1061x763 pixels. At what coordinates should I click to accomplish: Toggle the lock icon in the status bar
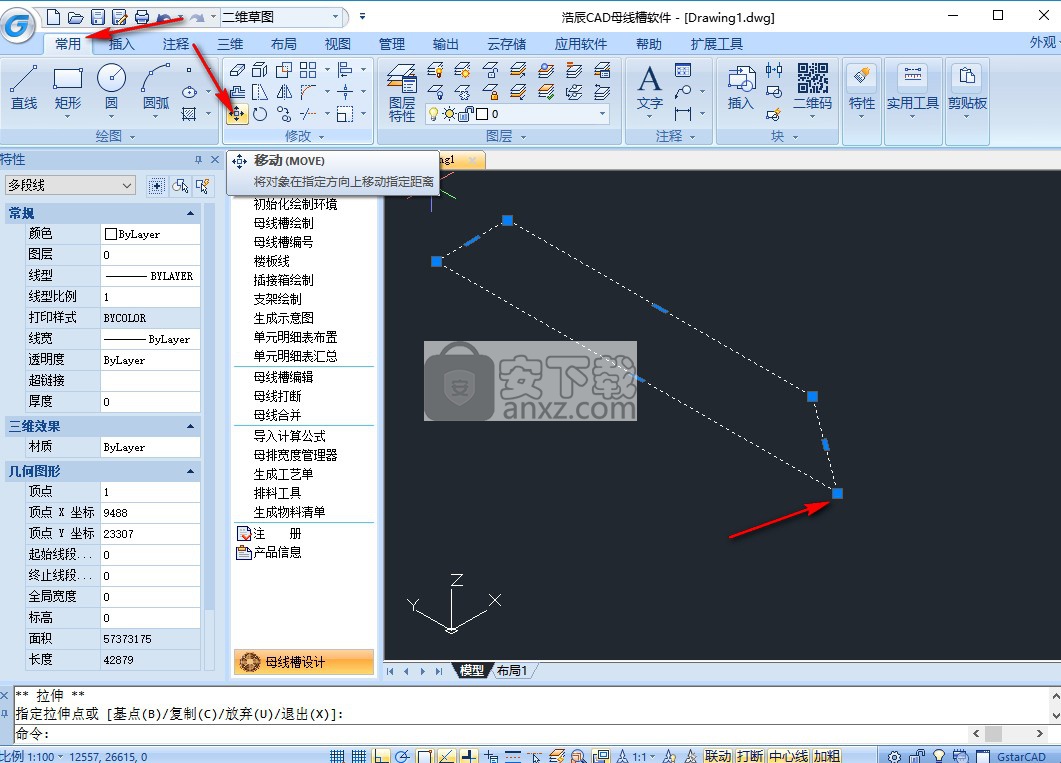917,756
